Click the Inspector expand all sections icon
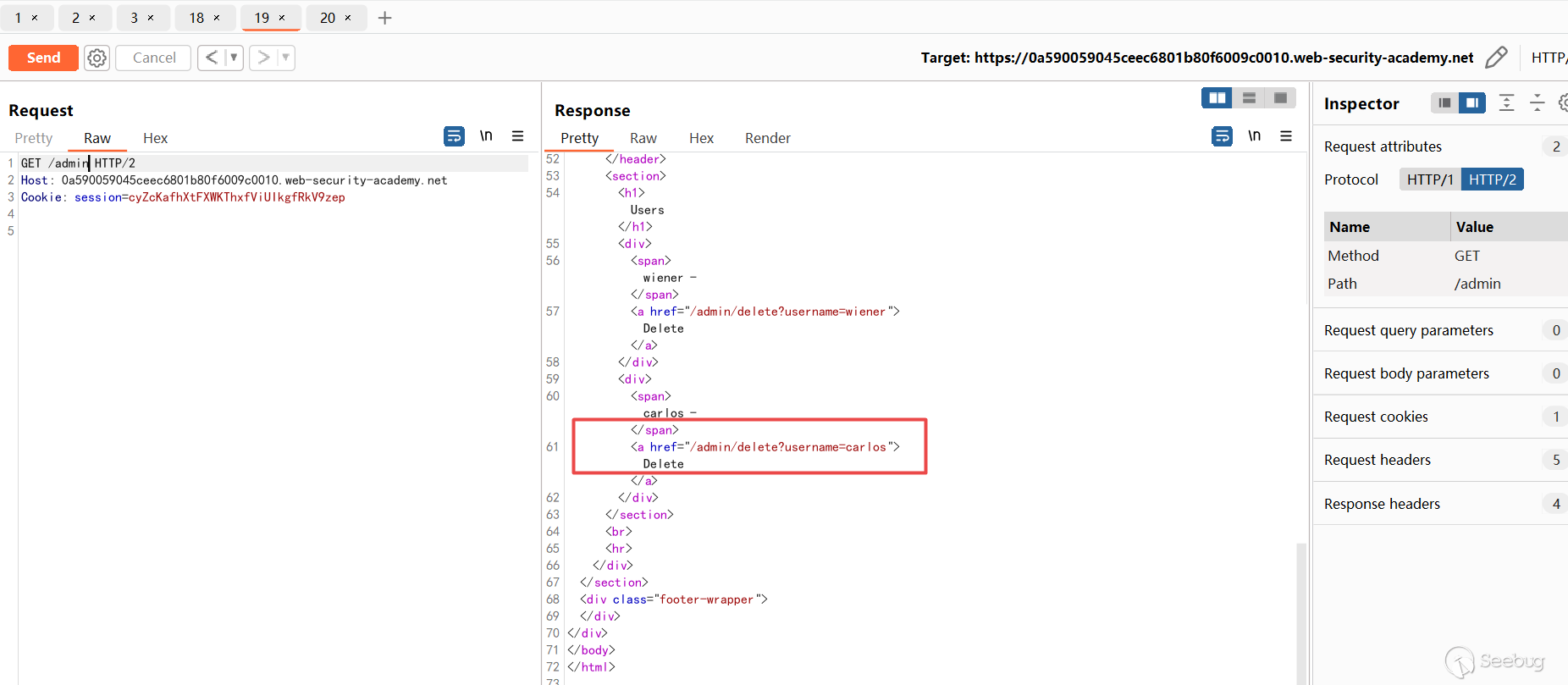Viewport: 1568px width, 685px height. [x=1506, y=103]
